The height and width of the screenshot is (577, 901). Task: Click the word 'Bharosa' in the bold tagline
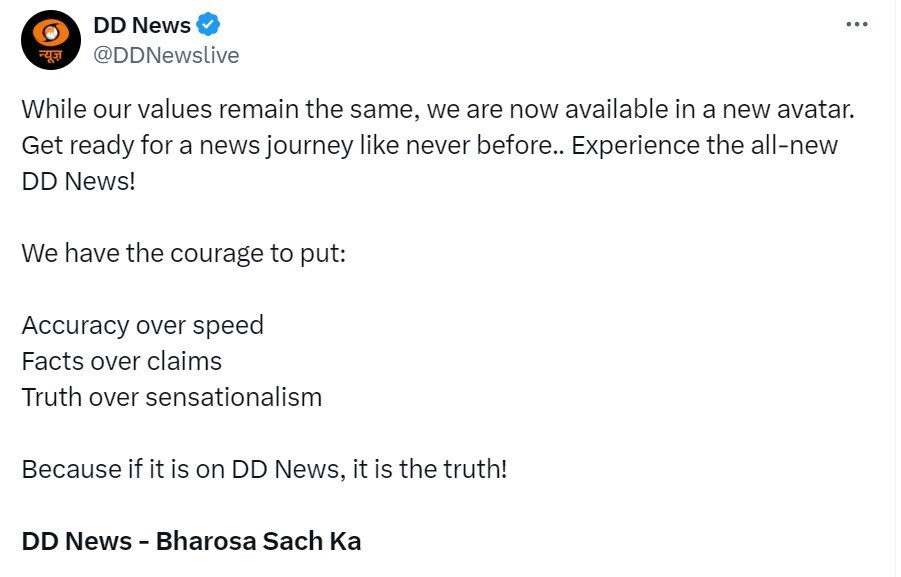click(206, 541)
